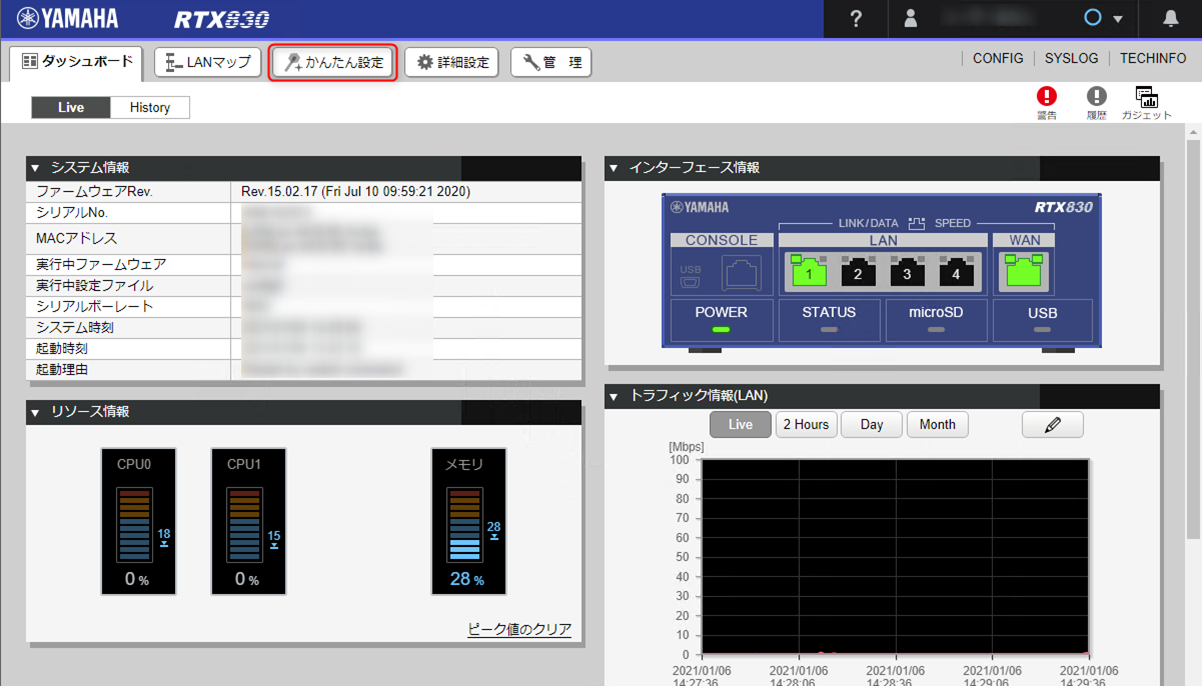Click the Yamaha logo in header

pos(67,19)
